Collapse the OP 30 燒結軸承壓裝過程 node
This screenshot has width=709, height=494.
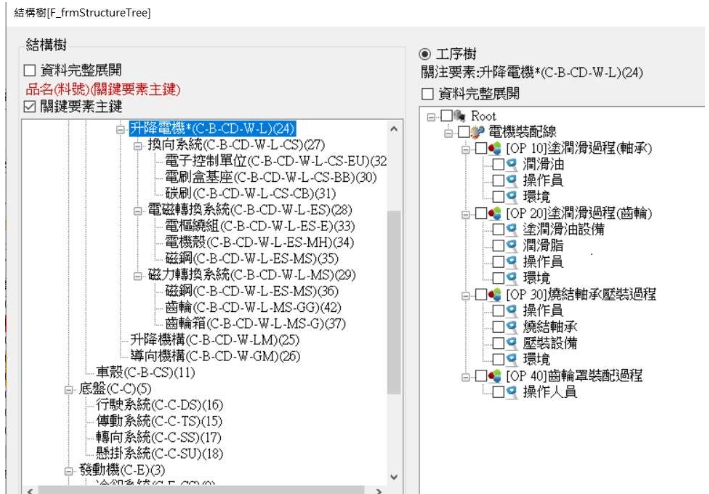466,296
